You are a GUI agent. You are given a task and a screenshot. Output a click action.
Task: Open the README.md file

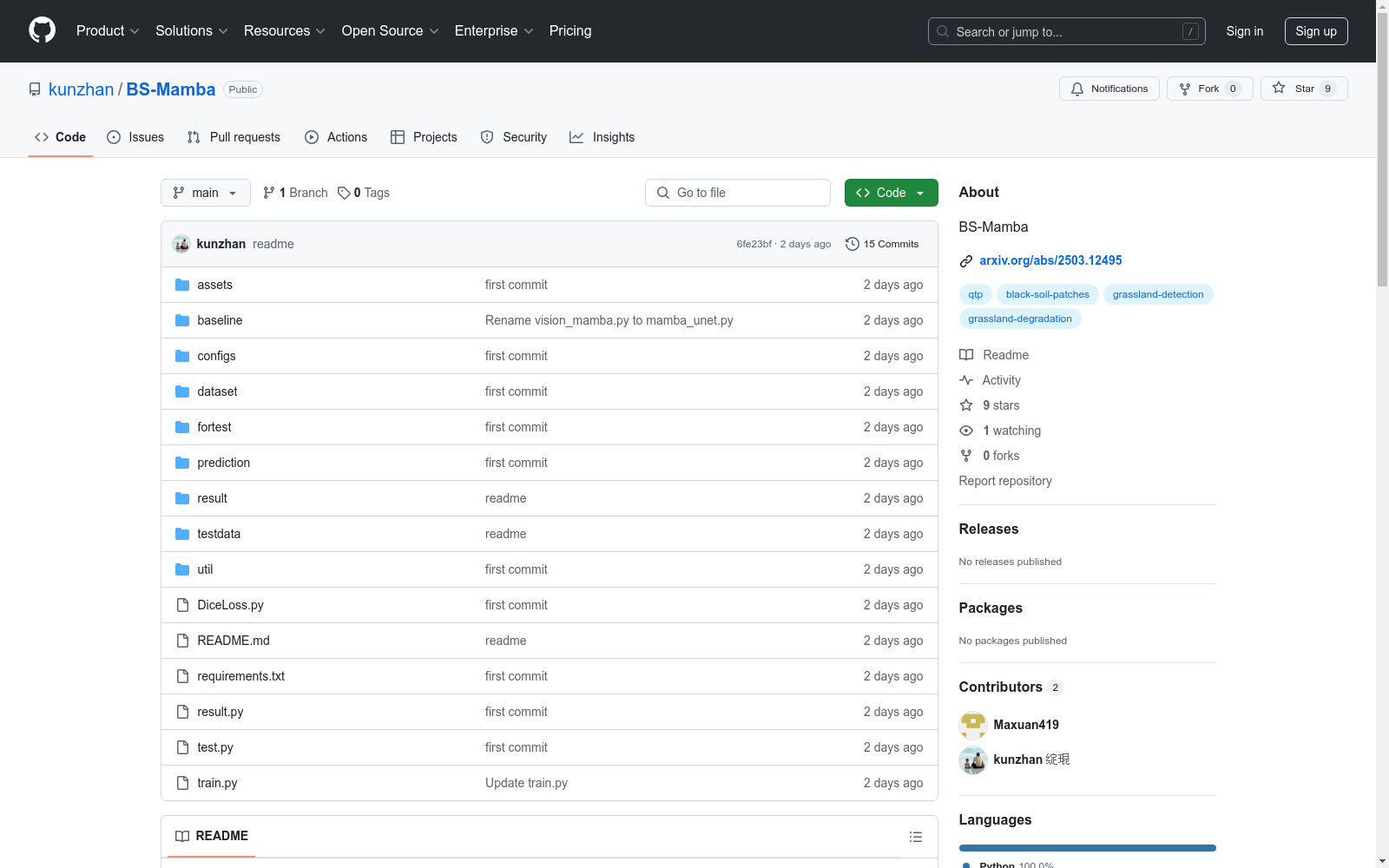click(x=234, y=641)
